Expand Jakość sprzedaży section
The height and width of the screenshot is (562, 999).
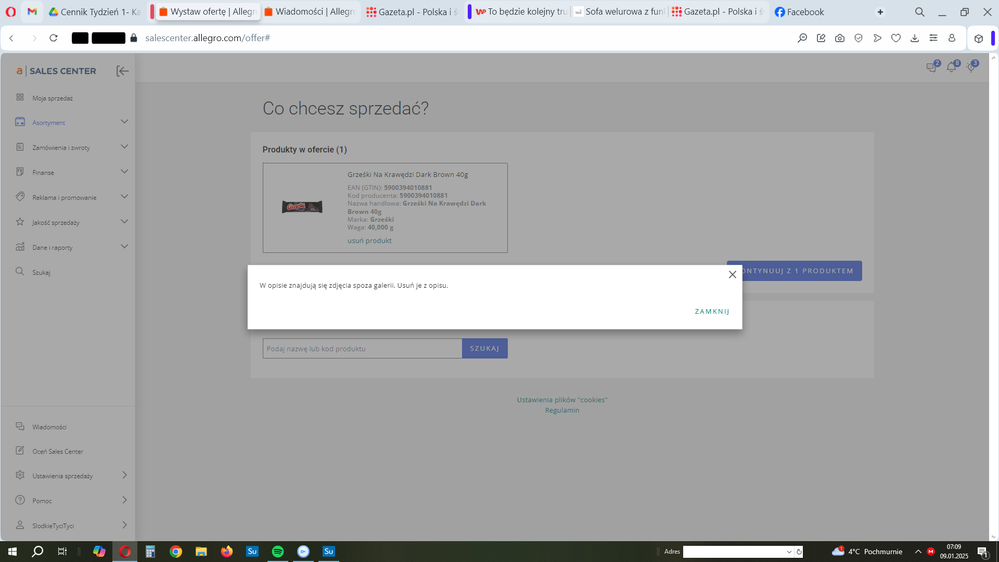(x=124, y=221)
